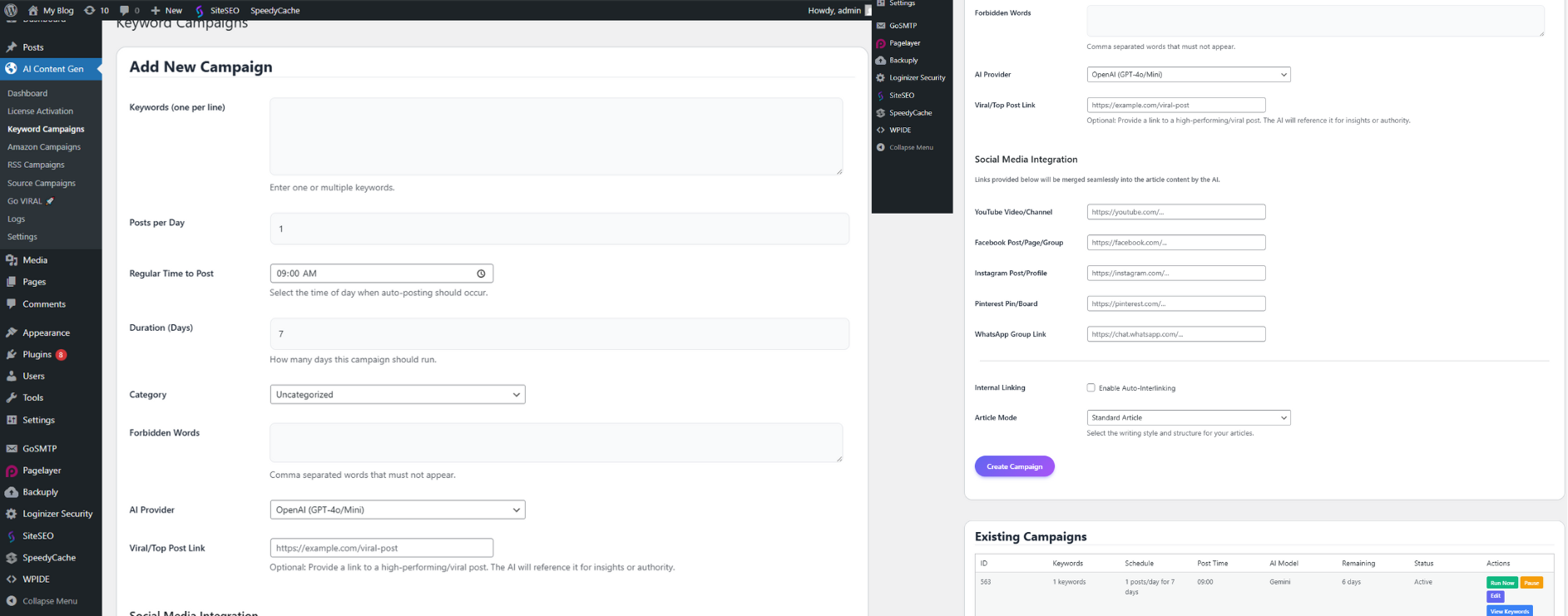This screenshot has width=1568, height=616.
Task: Click the Create Campaign button
Action: [x=1014, y=466]
